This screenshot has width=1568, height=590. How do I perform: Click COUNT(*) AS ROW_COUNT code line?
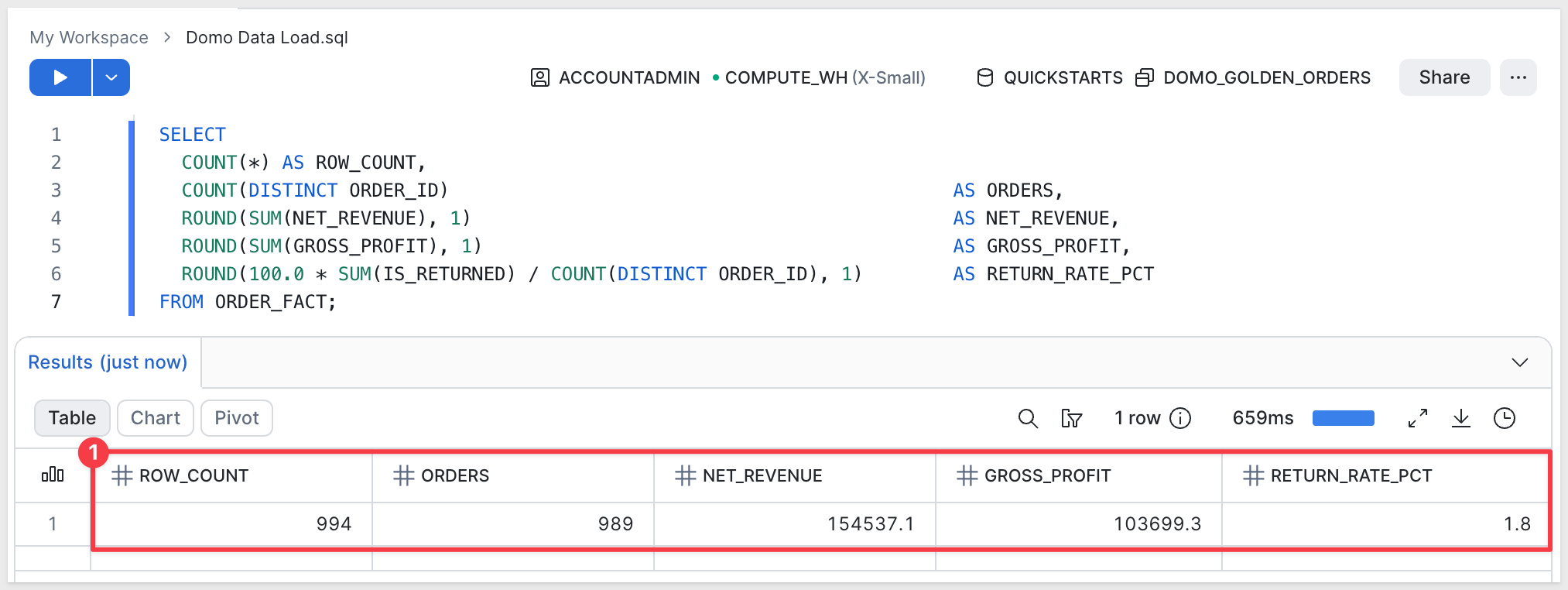(303, 163)
